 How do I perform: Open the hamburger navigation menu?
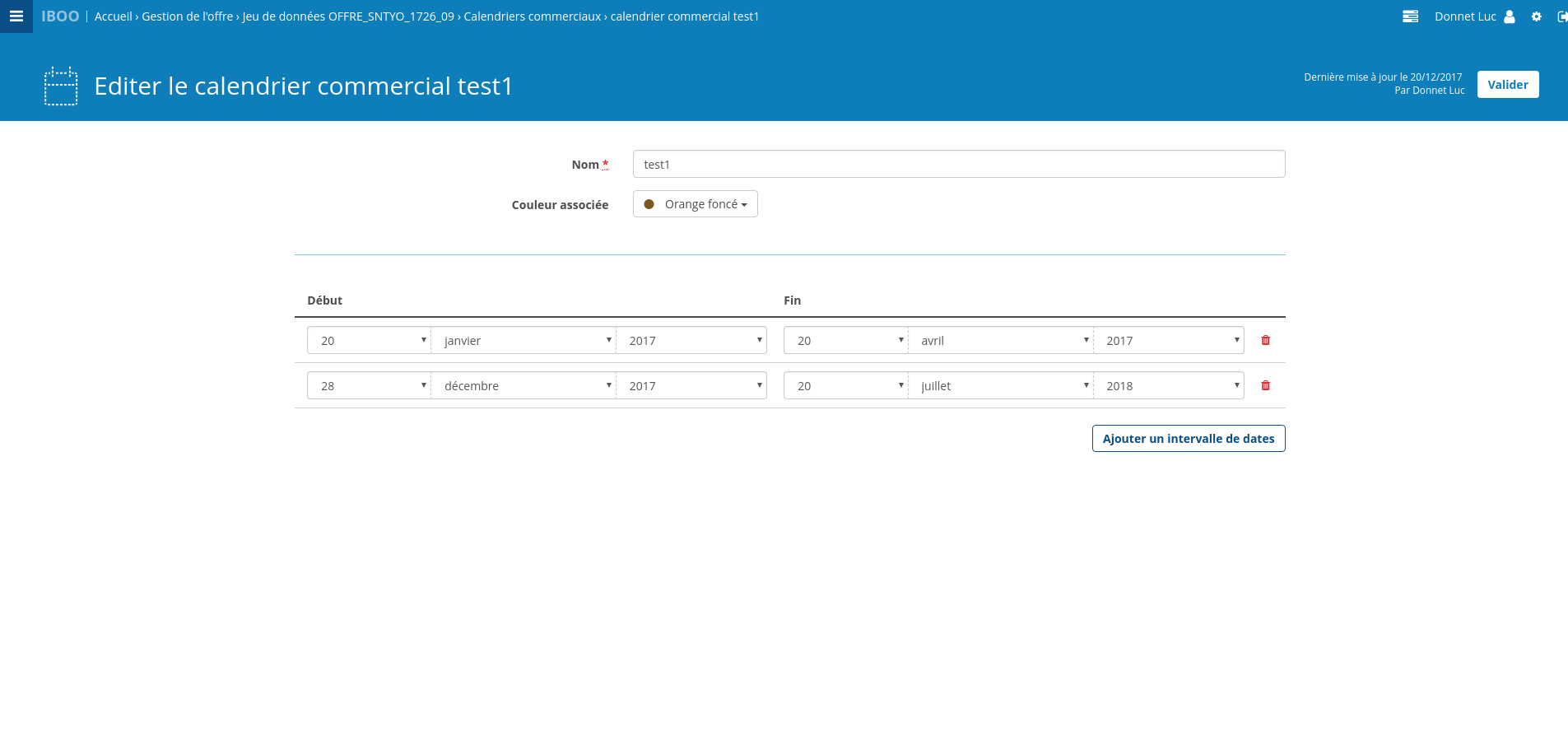pos(16,16)
